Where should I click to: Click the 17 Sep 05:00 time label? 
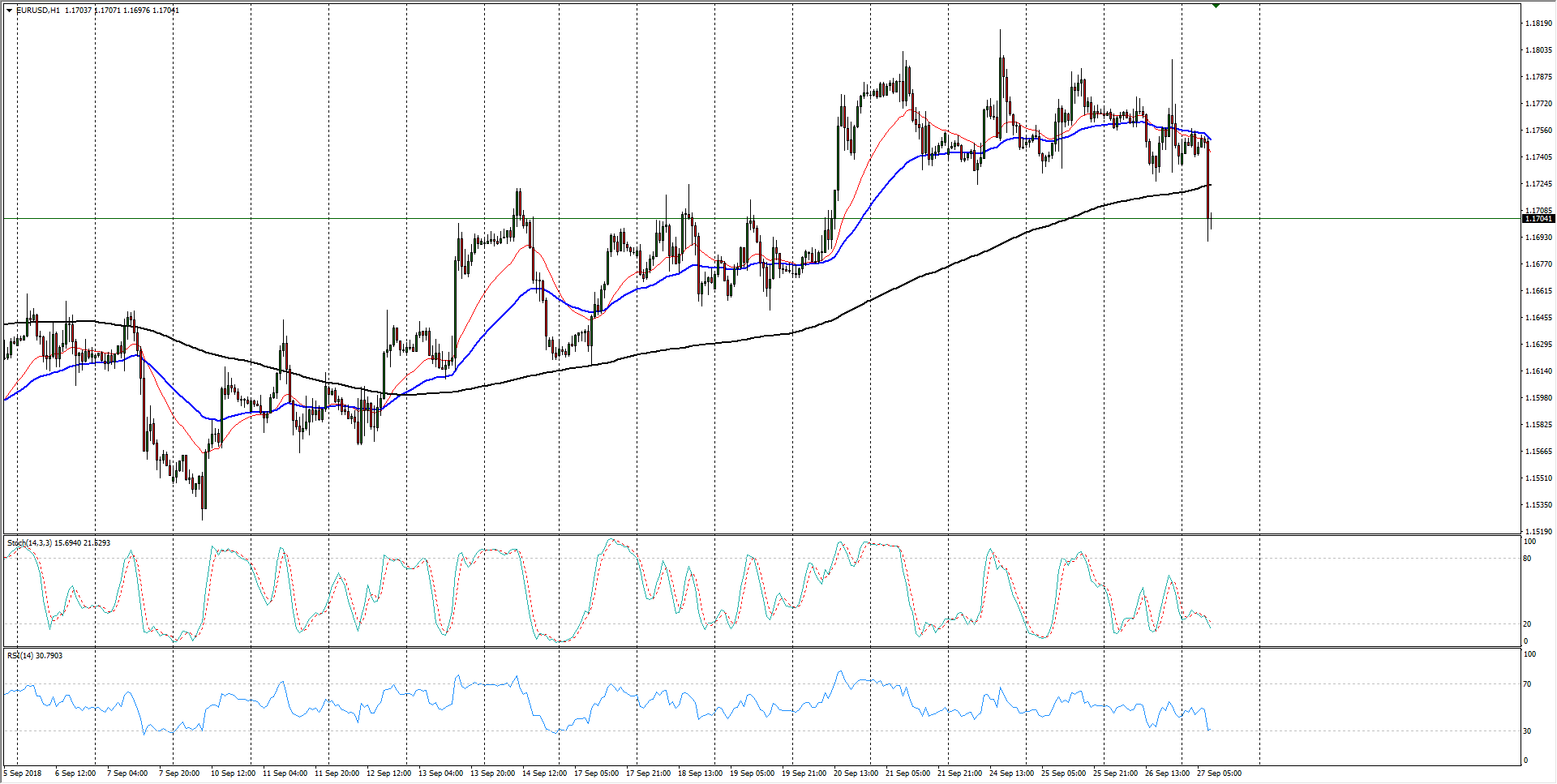coord(597,773)
